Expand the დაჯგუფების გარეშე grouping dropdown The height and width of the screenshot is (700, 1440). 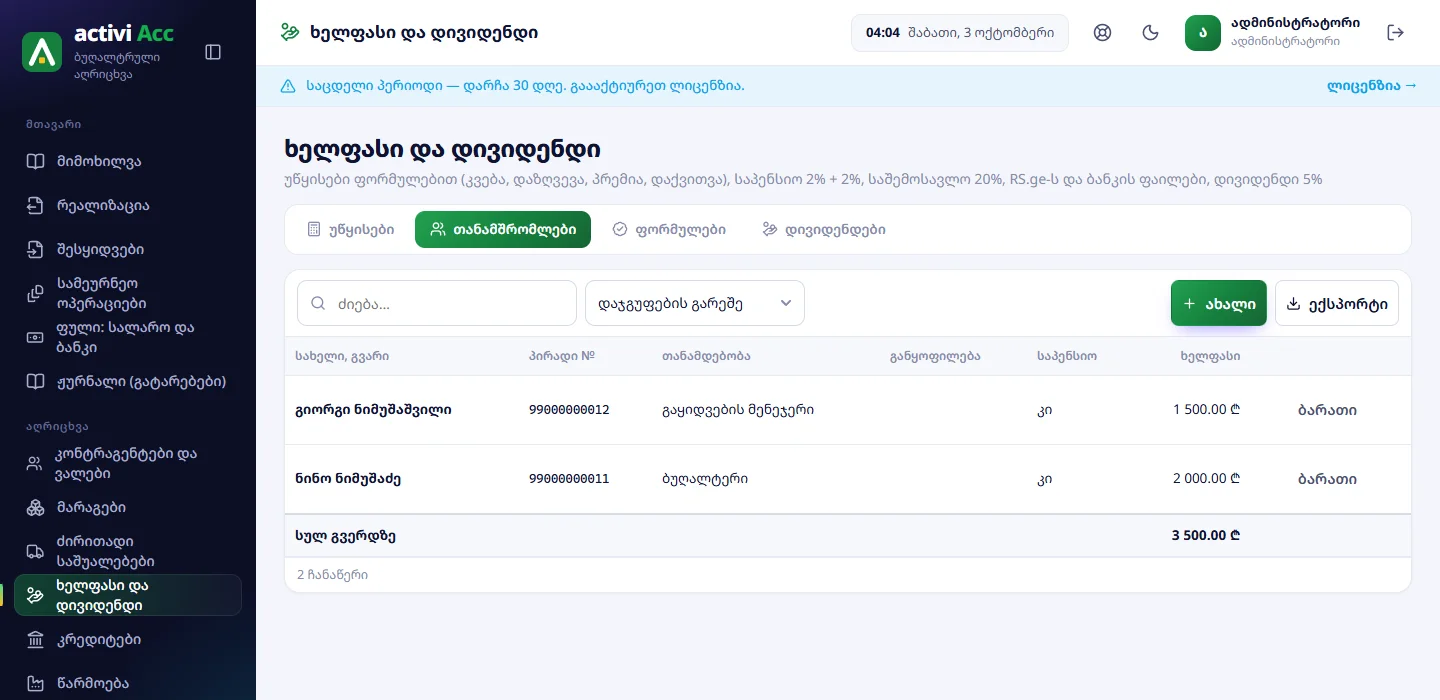pyautogui.click(x=695, y=303)
